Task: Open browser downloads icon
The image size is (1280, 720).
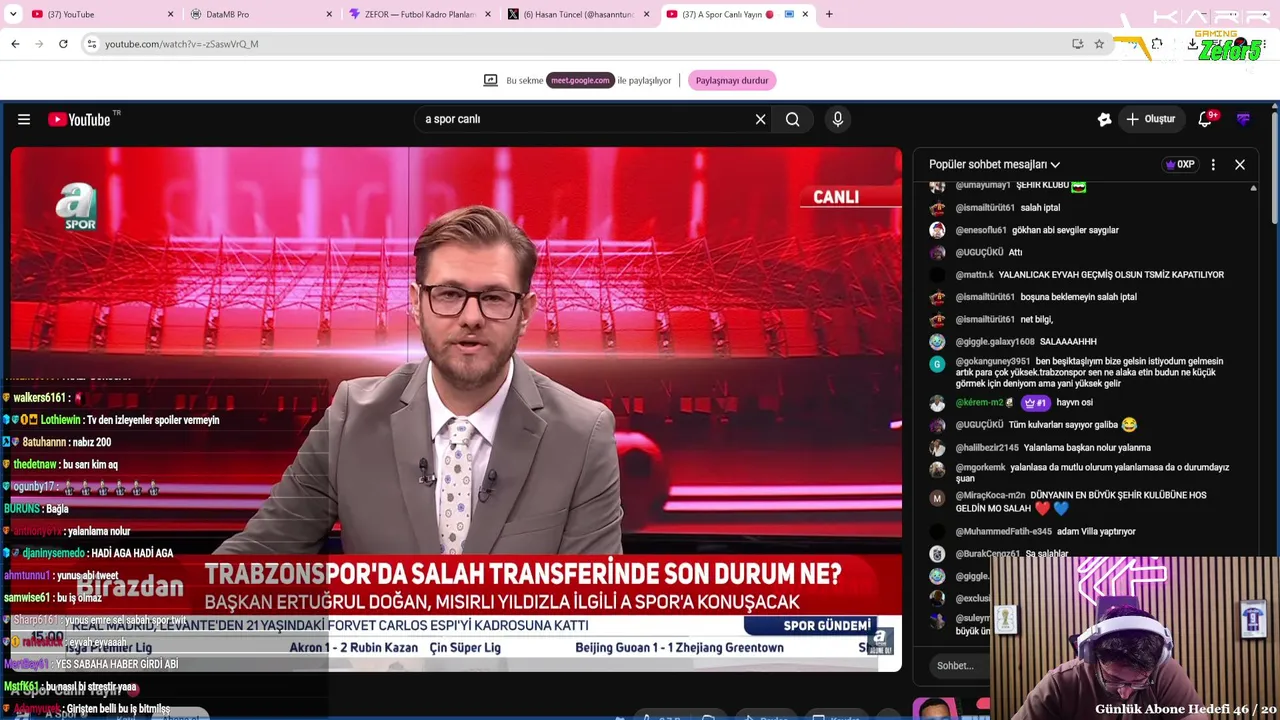Action: (1193, 44)
